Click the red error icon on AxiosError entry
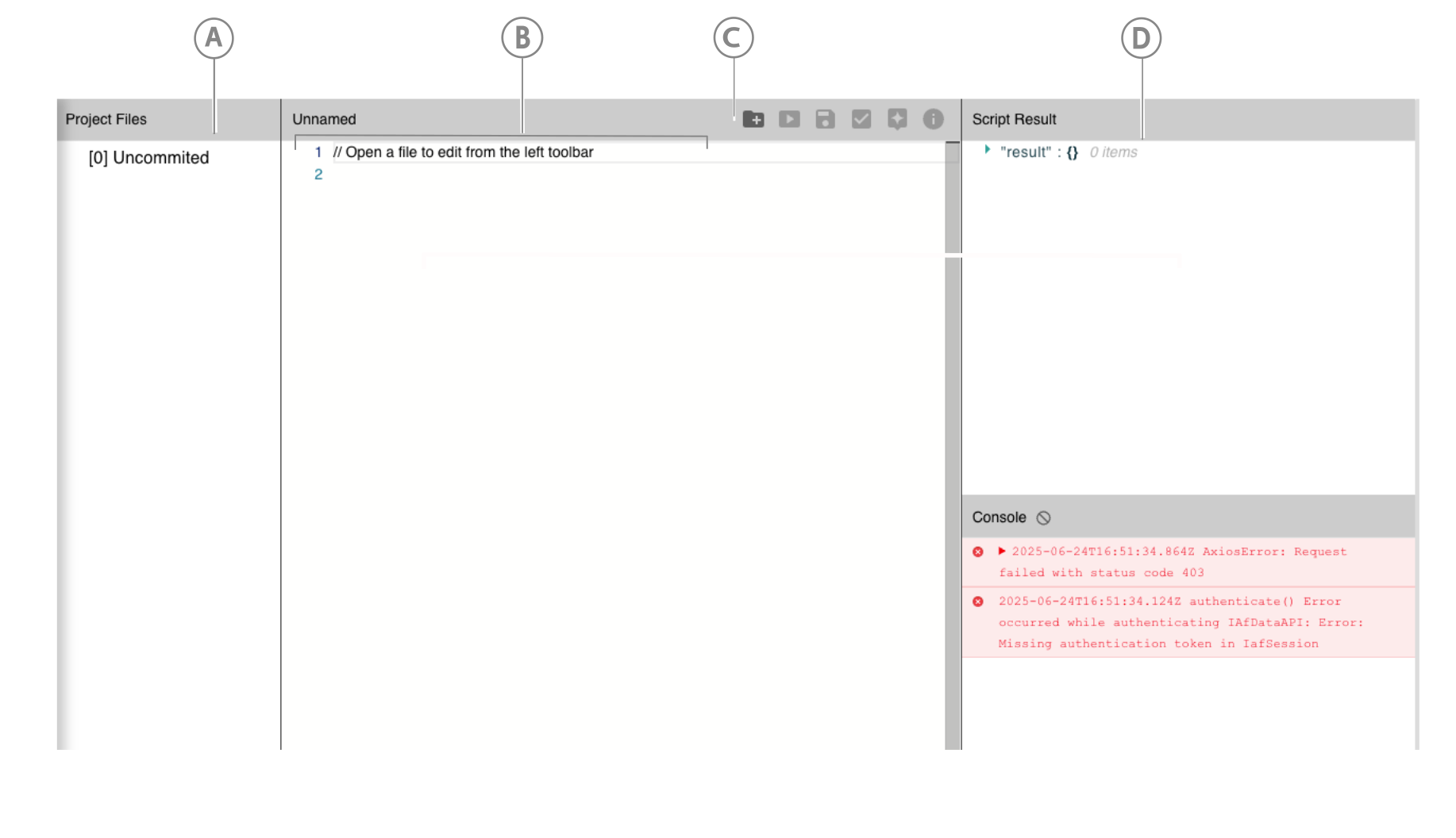The image size is (1456, 838). (978, 552)
